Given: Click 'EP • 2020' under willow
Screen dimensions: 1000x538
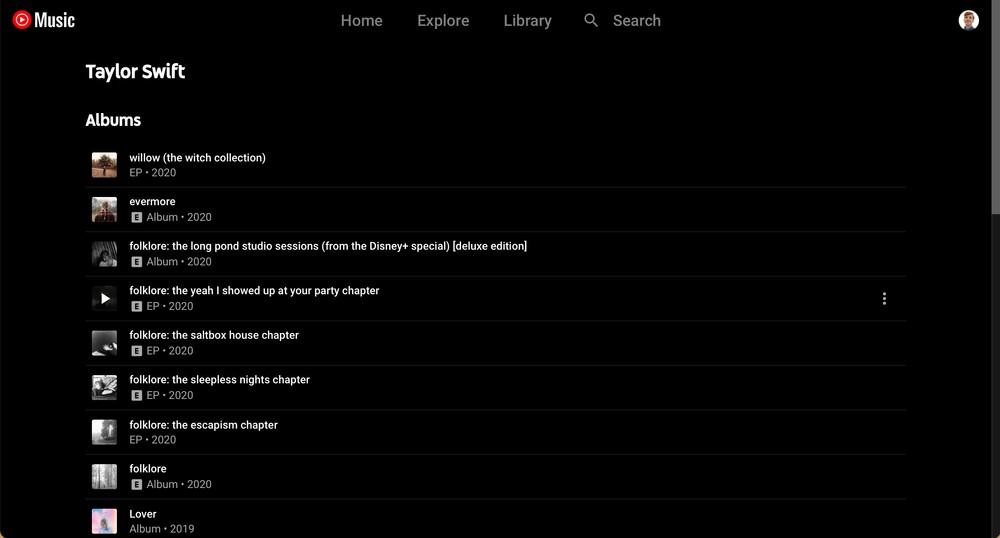Looking at the screenshot, I should coord(152,173).
